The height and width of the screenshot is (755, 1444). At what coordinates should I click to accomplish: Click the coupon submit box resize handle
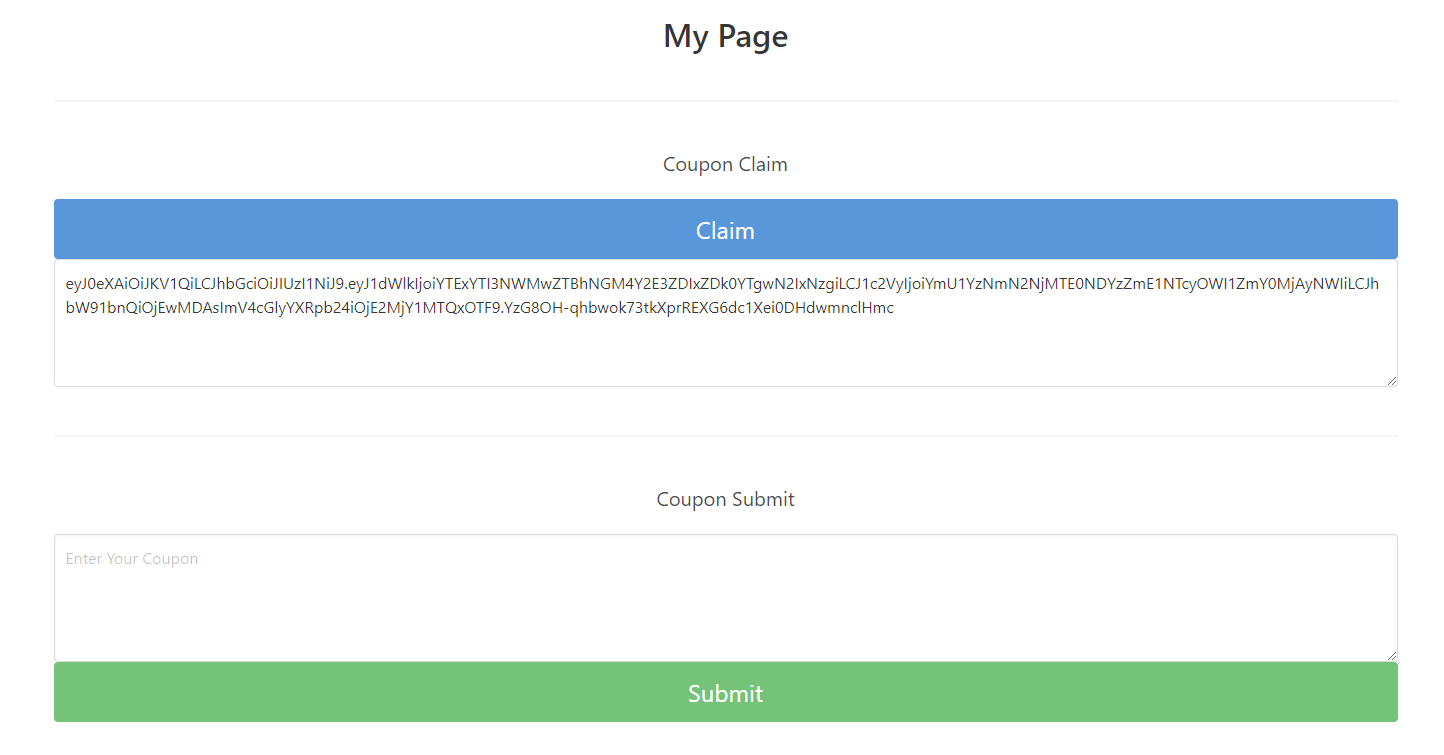(1391, 655)
